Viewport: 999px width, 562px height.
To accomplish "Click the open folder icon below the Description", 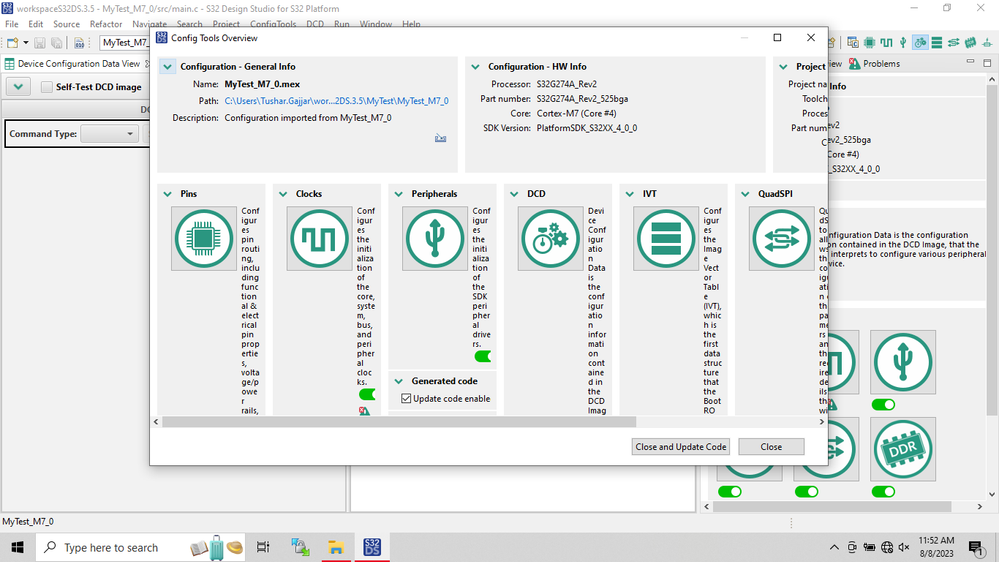I will click(440, 138).
